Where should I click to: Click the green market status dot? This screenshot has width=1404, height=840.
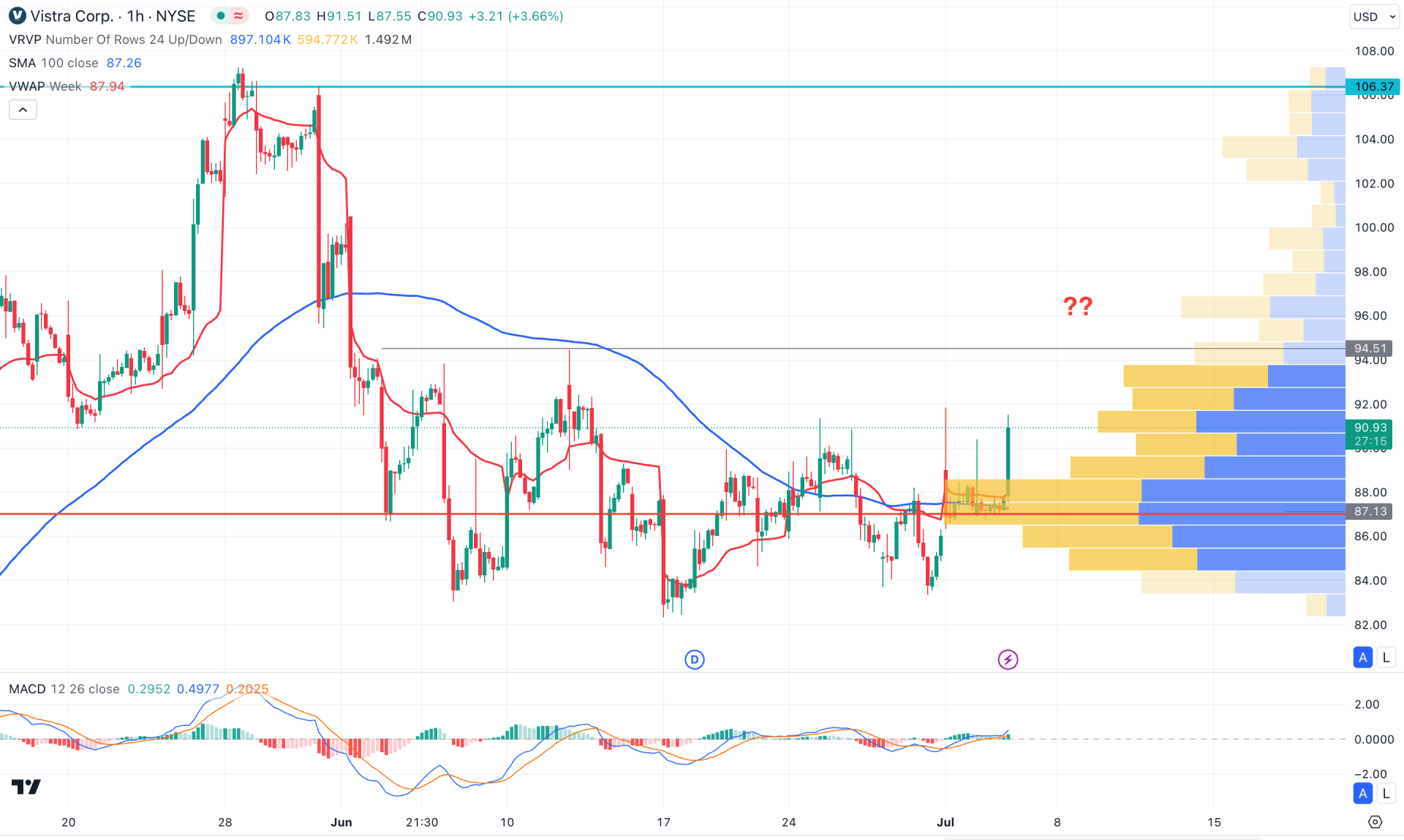point(220,16)
